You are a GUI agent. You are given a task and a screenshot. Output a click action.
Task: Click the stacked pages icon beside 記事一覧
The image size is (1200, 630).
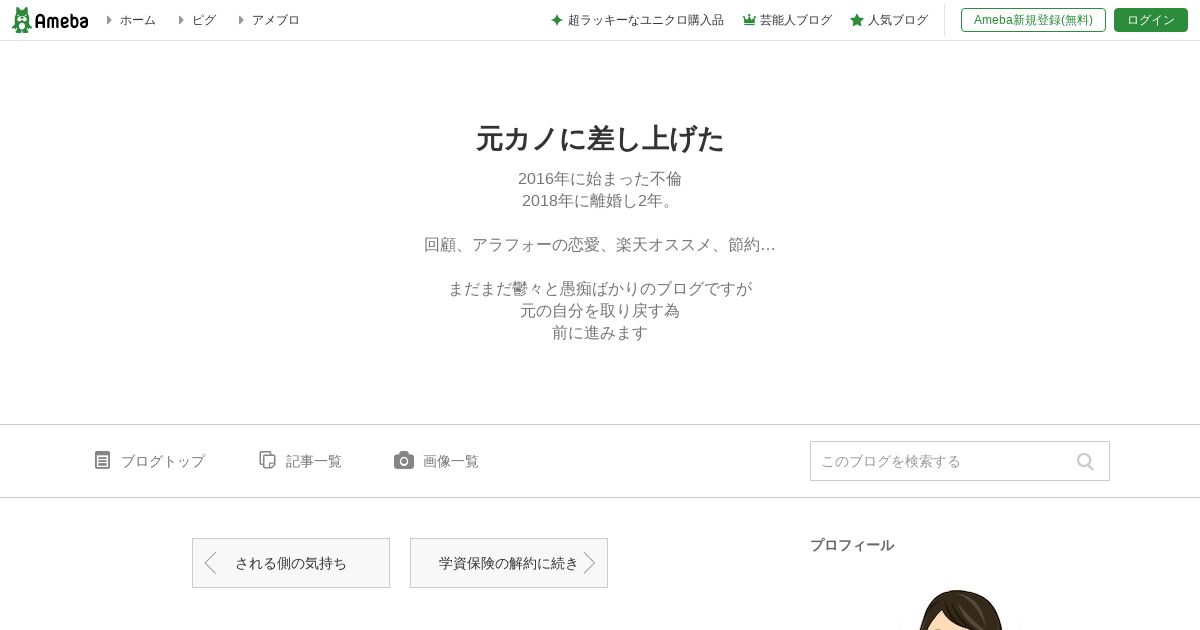tap(267, 460)
